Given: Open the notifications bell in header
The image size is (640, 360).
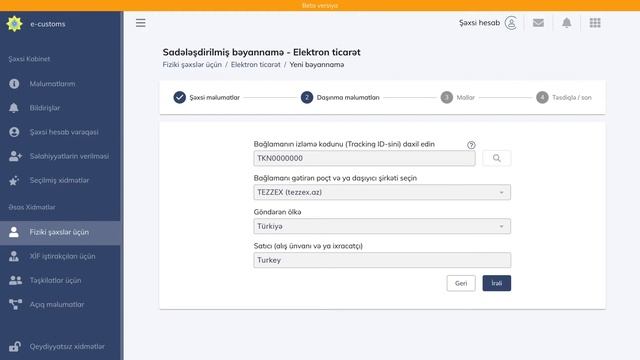Looking at the screenshot, I should pos(567,23).
